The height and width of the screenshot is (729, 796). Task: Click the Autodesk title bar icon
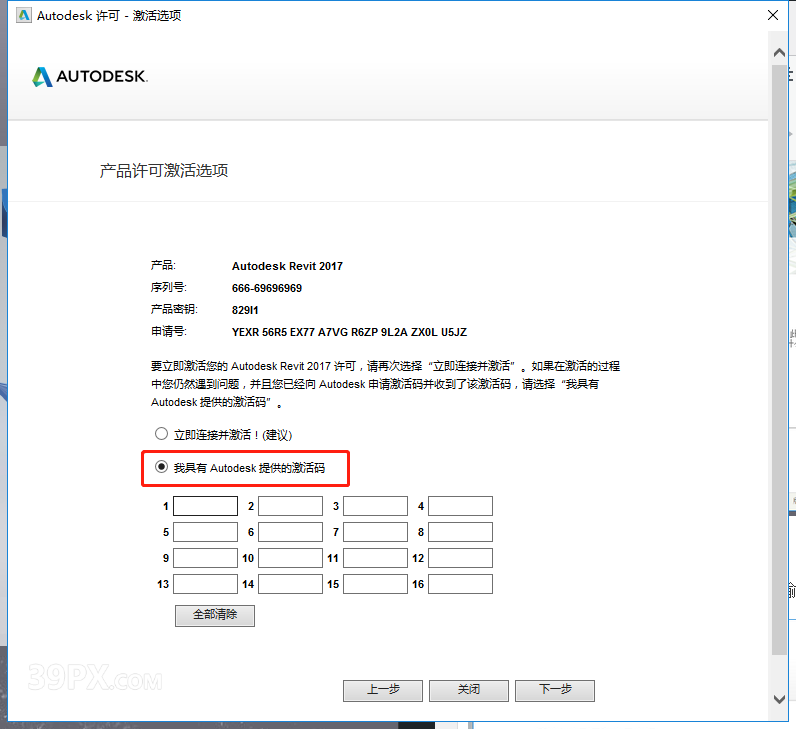point(24,15)
